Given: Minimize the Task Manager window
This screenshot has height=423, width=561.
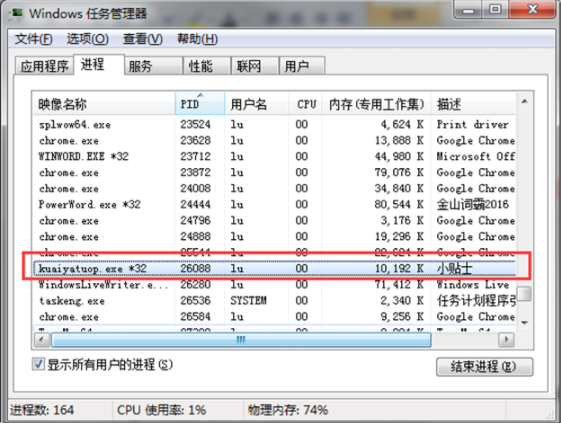Looking at the screenshot, I should tap(468, 10).
